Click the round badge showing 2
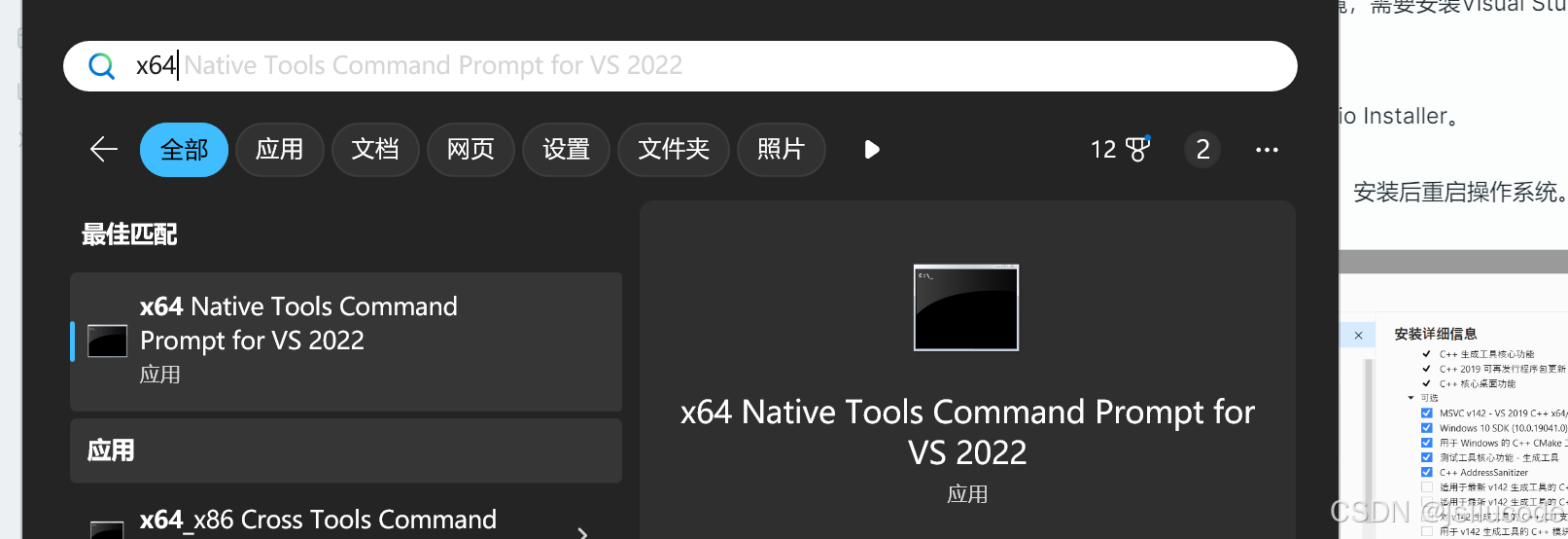1568x539 pixels. tap(1202, 150)
